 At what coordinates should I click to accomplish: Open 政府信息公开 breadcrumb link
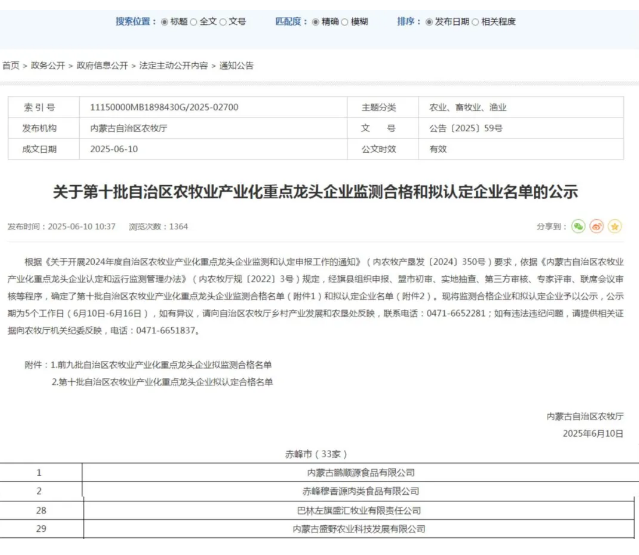(x=102, y=66)
